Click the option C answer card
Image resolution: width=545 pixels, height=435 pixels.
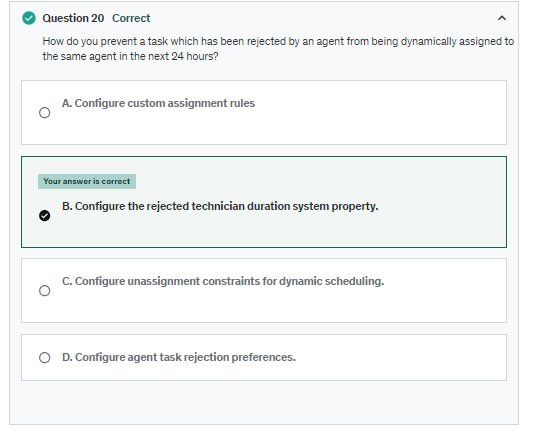(x=264, y=290)
